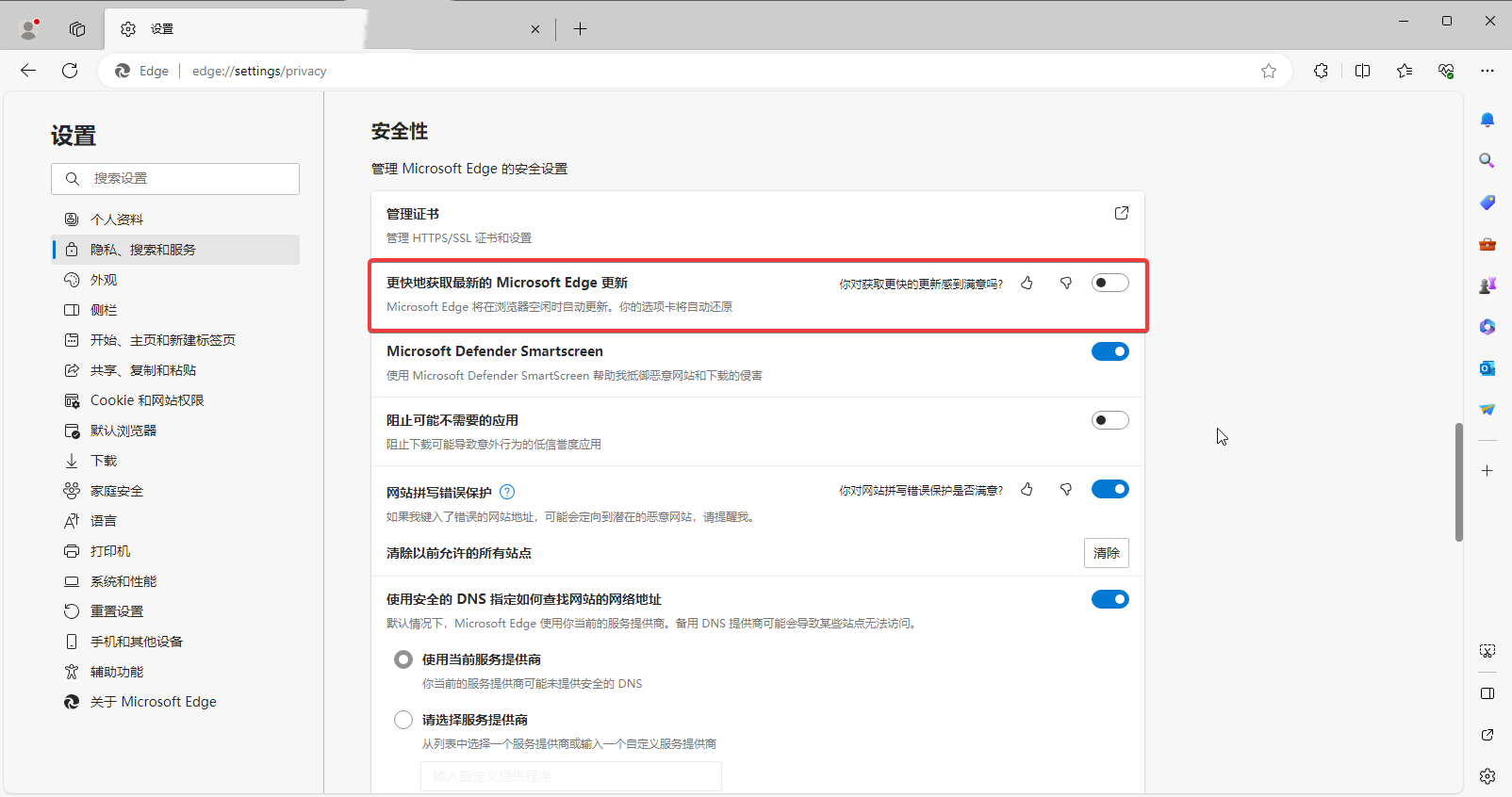
Task: Open sidebar notifications bell icon
Action: coord(1487,120)
